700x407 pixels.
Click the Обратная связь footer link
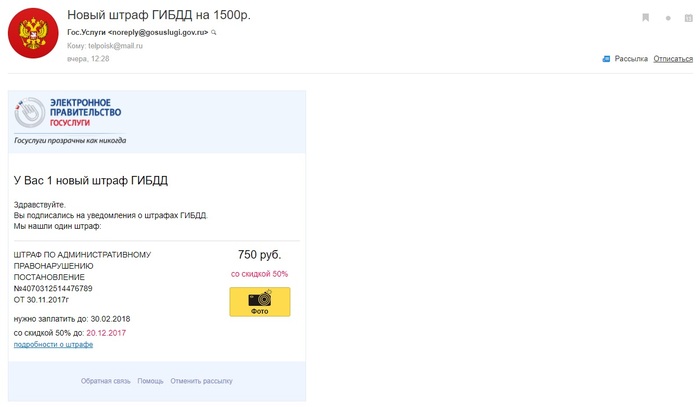[x=105, y=381]
